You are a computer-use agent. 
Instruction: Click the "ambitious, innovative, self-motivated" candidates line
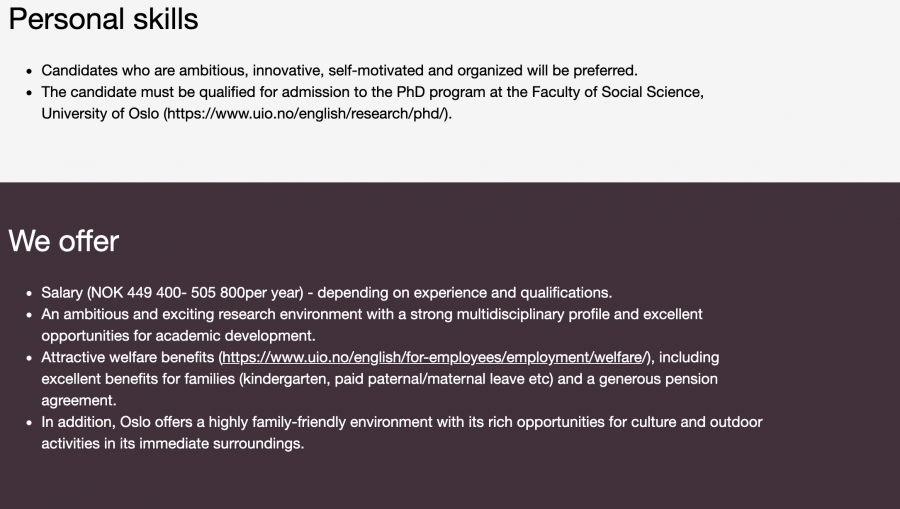tap(339, 71)
